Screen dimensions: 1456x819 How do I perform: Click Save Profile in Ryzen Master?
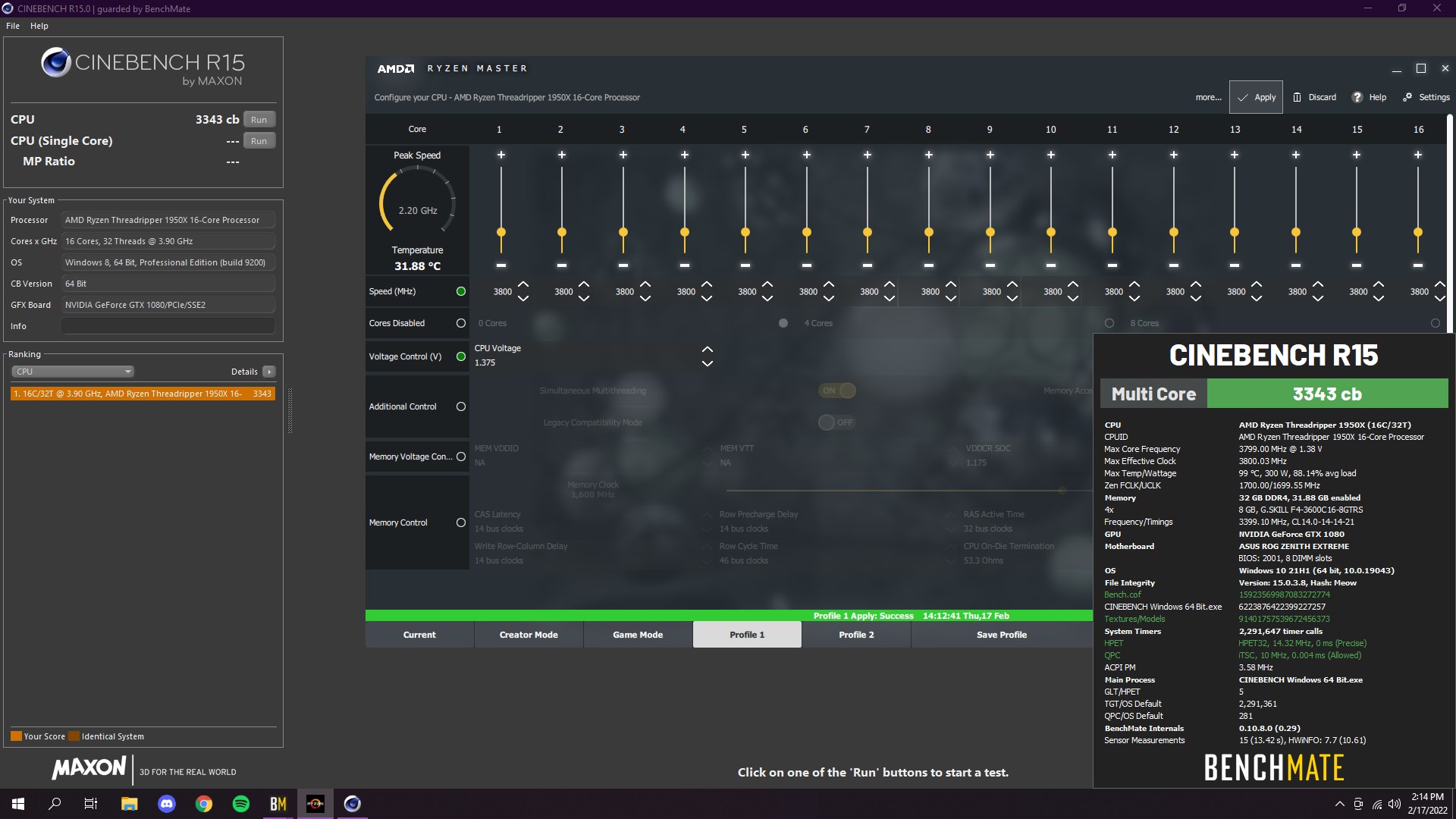(x=1002, y=635)
